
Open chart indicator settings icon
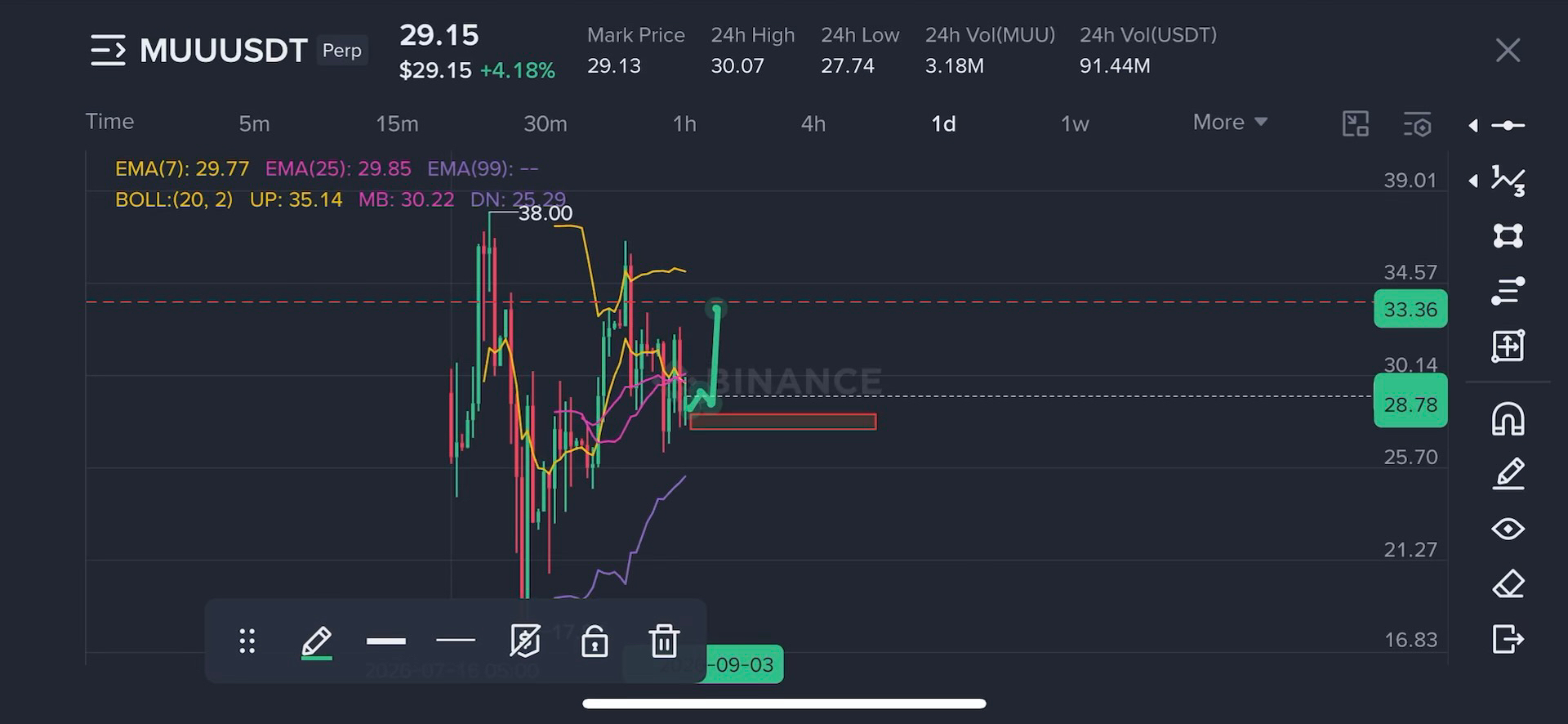point(1418,124)
